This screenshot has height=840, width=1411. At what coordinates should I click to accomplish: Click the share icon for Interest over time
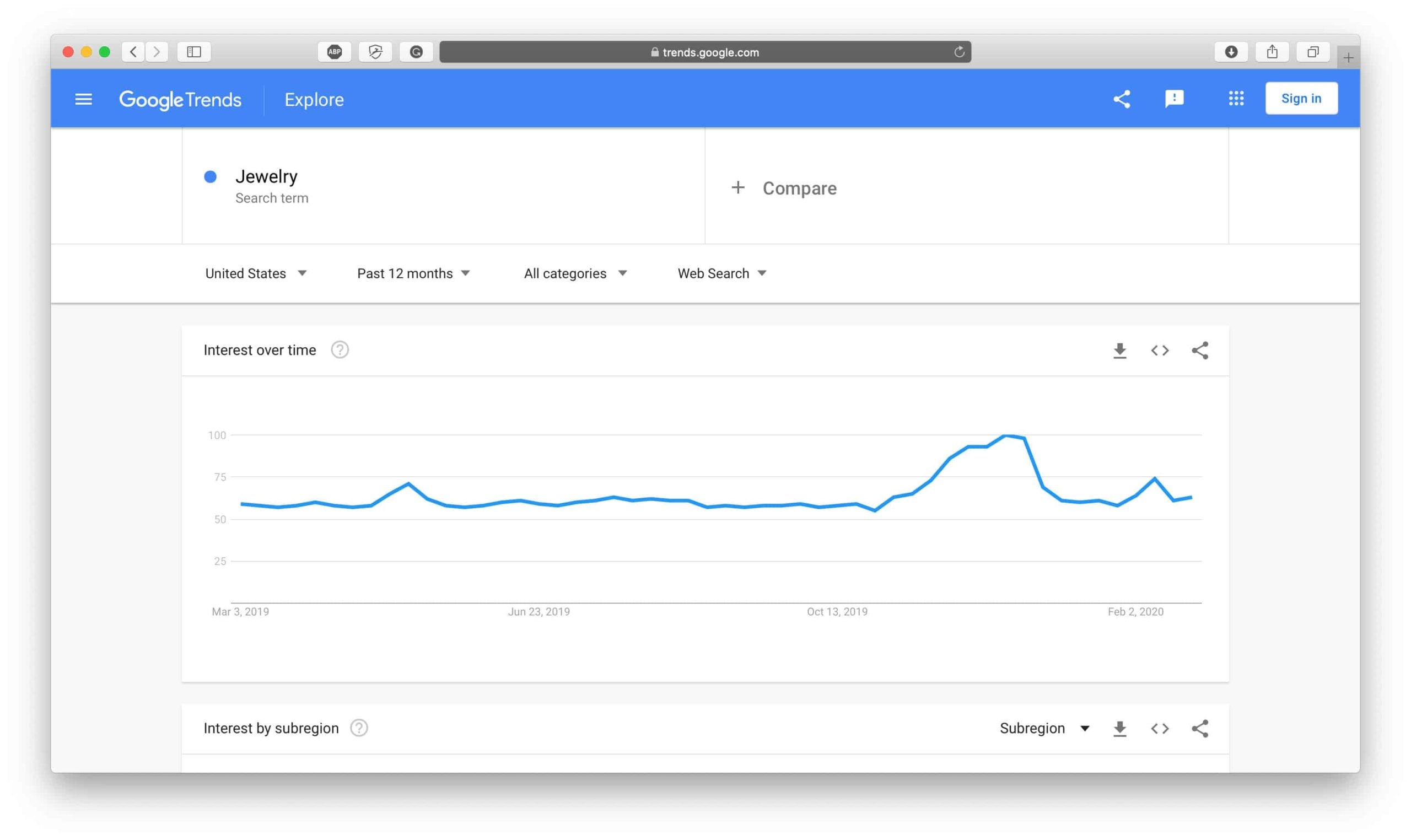1199,350
